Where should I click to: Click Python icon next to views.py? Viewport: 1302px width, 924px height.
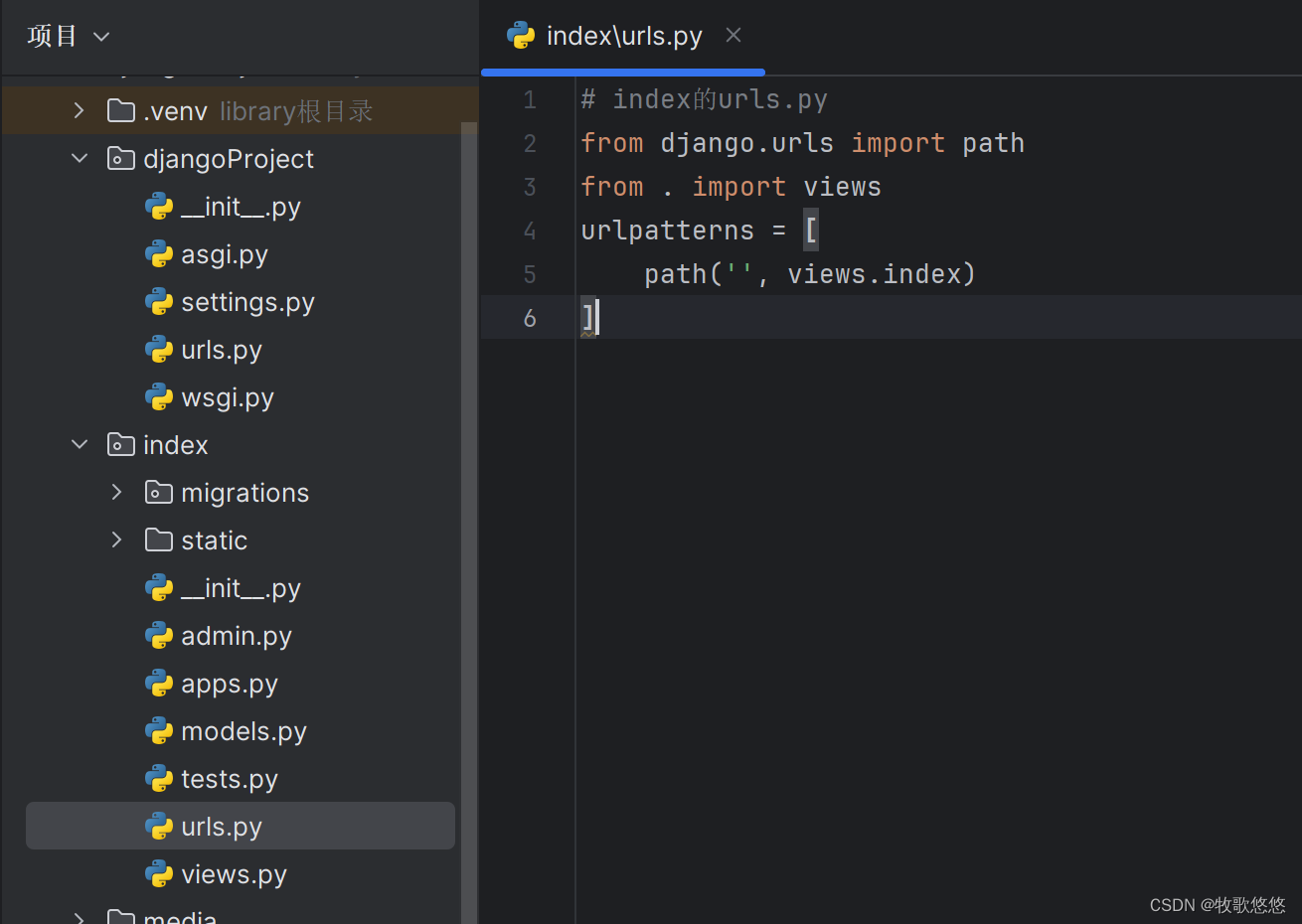coord(159,873)
